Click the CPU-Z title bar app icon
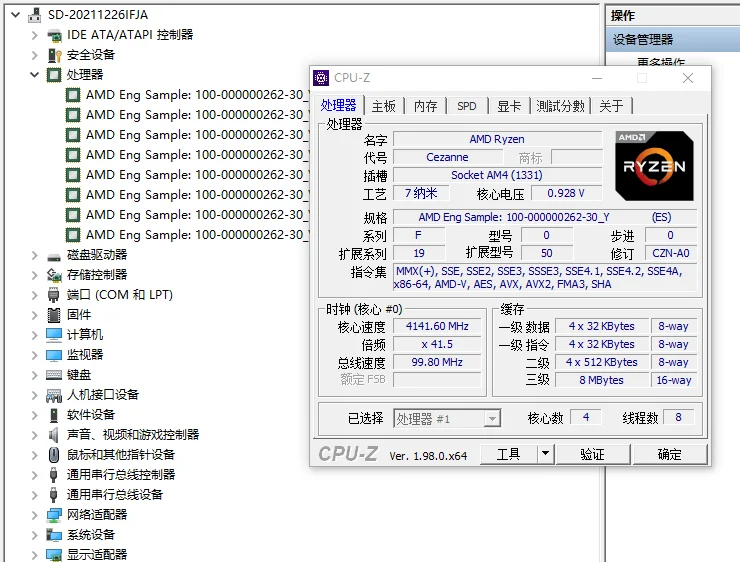Screen dimensions: 740x562 click(x=321, y=78)
